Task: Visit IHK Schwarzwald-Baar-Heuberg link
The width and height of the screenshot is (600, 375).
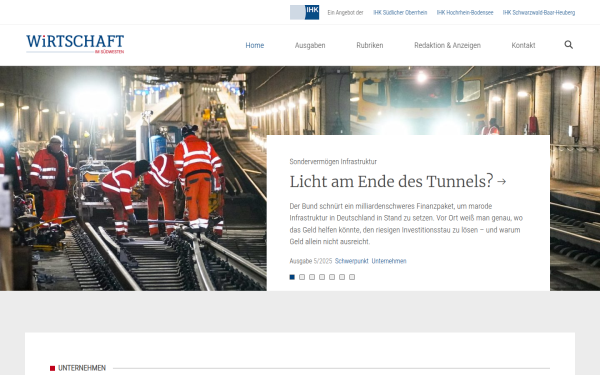Action: coord(539,13)
